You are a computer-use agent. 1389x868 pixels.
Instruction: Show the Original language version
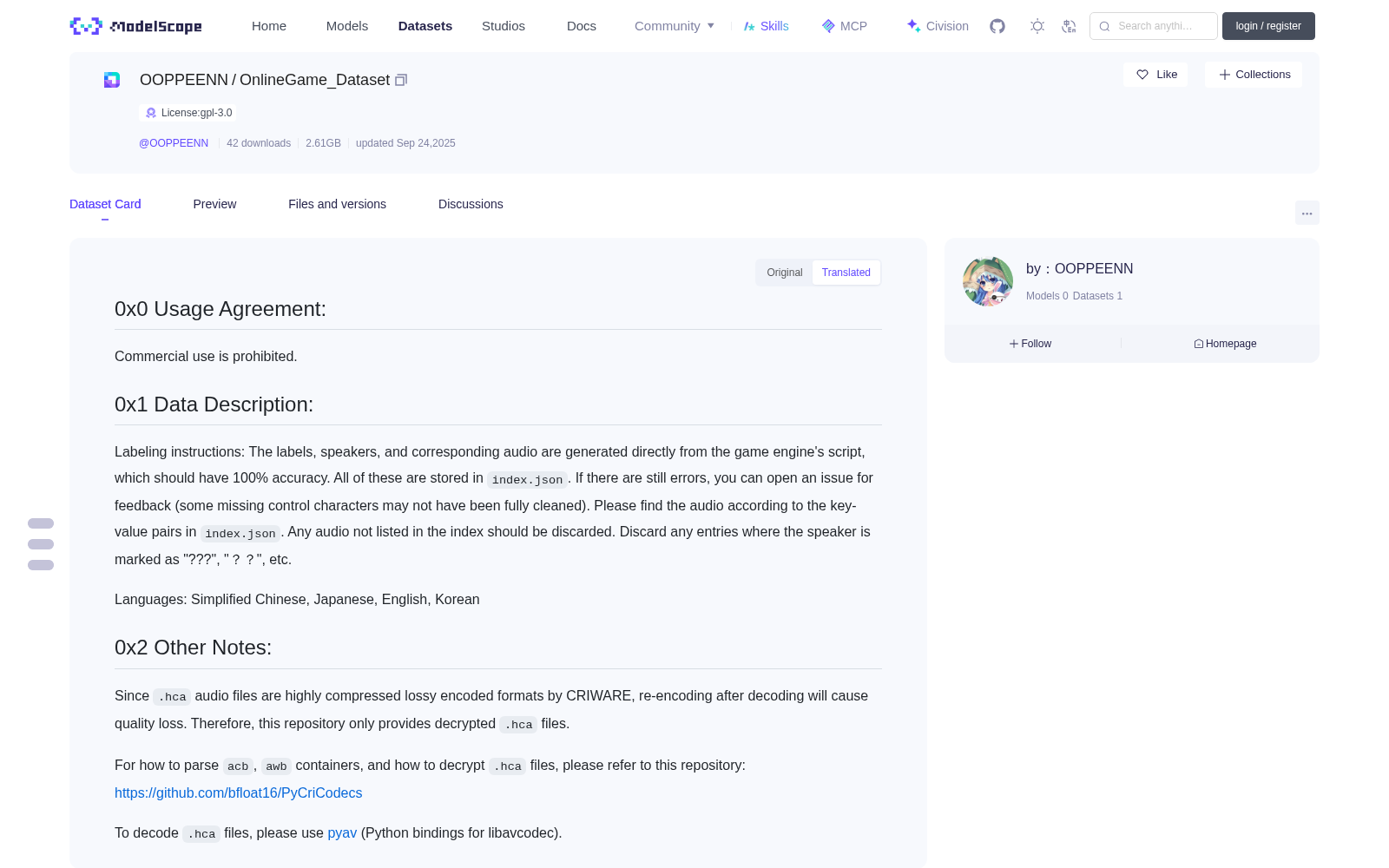tap(785, 273)
